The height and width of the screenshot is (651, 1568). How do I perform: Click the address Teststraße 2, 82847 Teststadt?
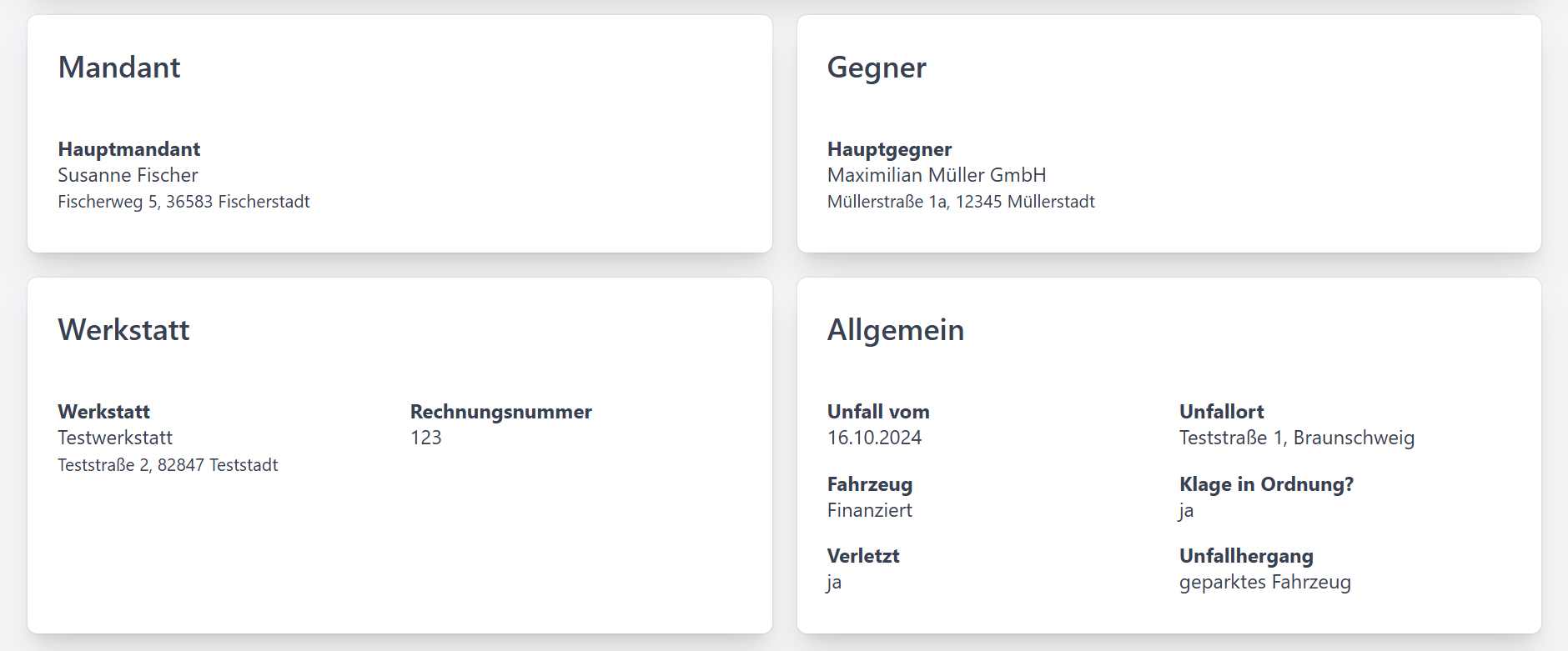coord(168,465)
